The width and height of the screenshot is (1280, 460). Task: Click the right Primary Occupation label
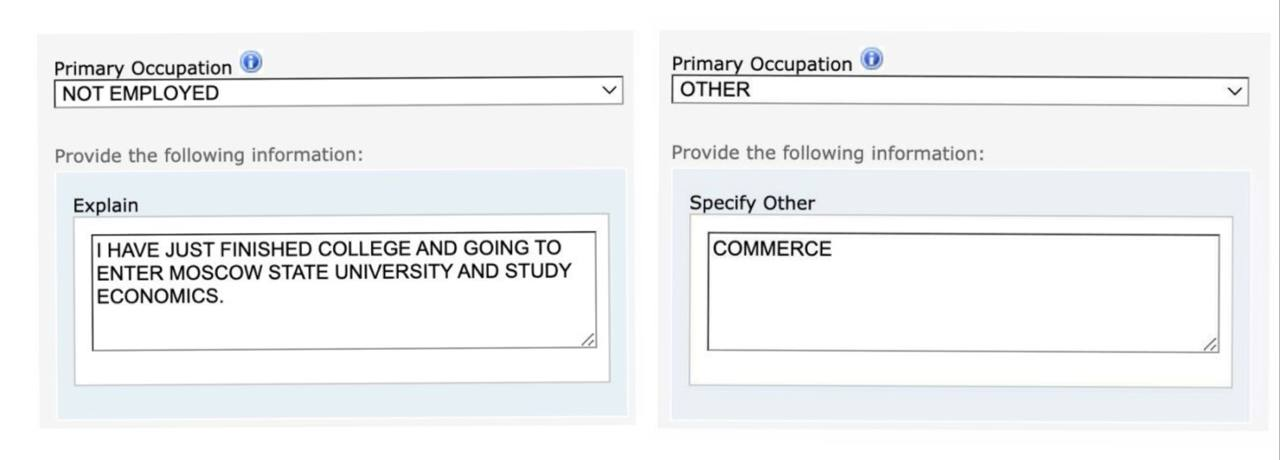point(761,64)
